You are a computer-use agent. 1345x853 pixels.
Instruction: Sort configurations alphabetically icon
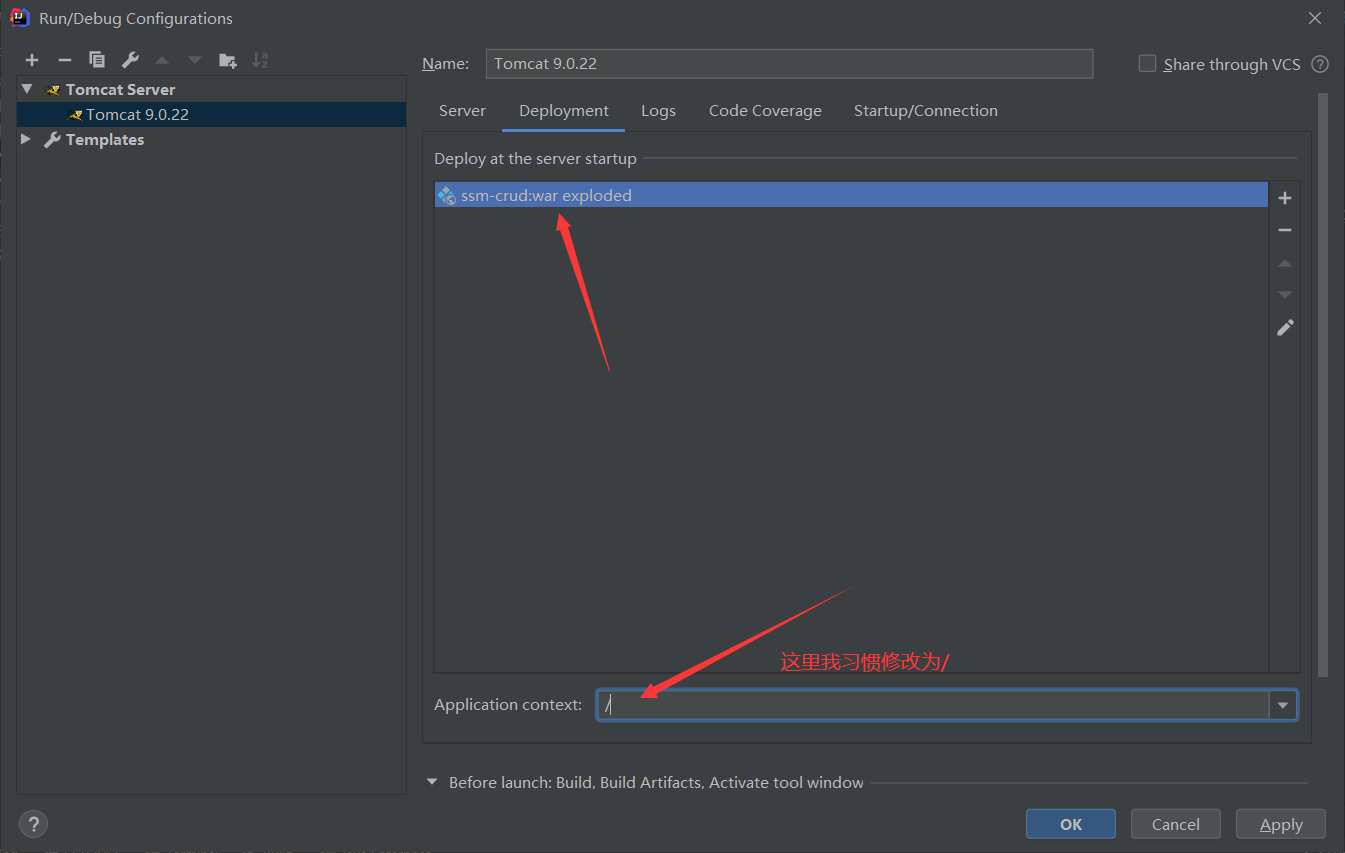tap(260, 60)
